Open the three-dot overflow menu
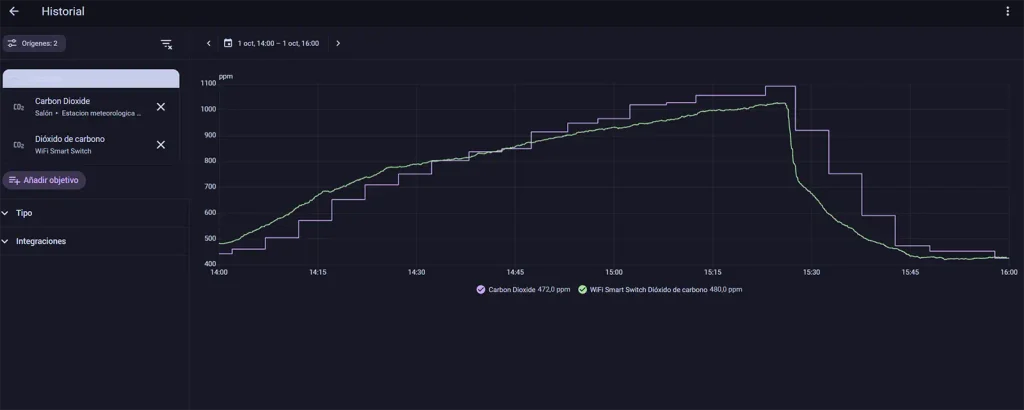The image size is (1024, 410). click(x=1008, y=11)
